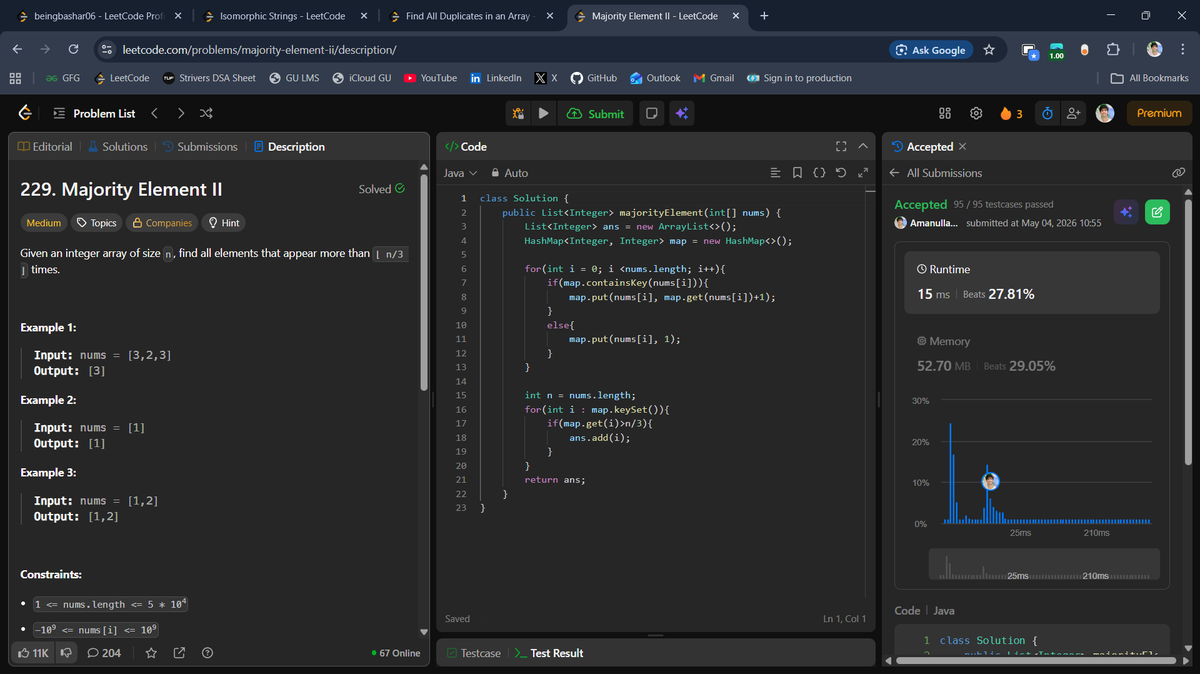Screen dimensions: 1200x674
Task: Open the AI sparkle assistant in top toolbar
Action: coord(681,113)
